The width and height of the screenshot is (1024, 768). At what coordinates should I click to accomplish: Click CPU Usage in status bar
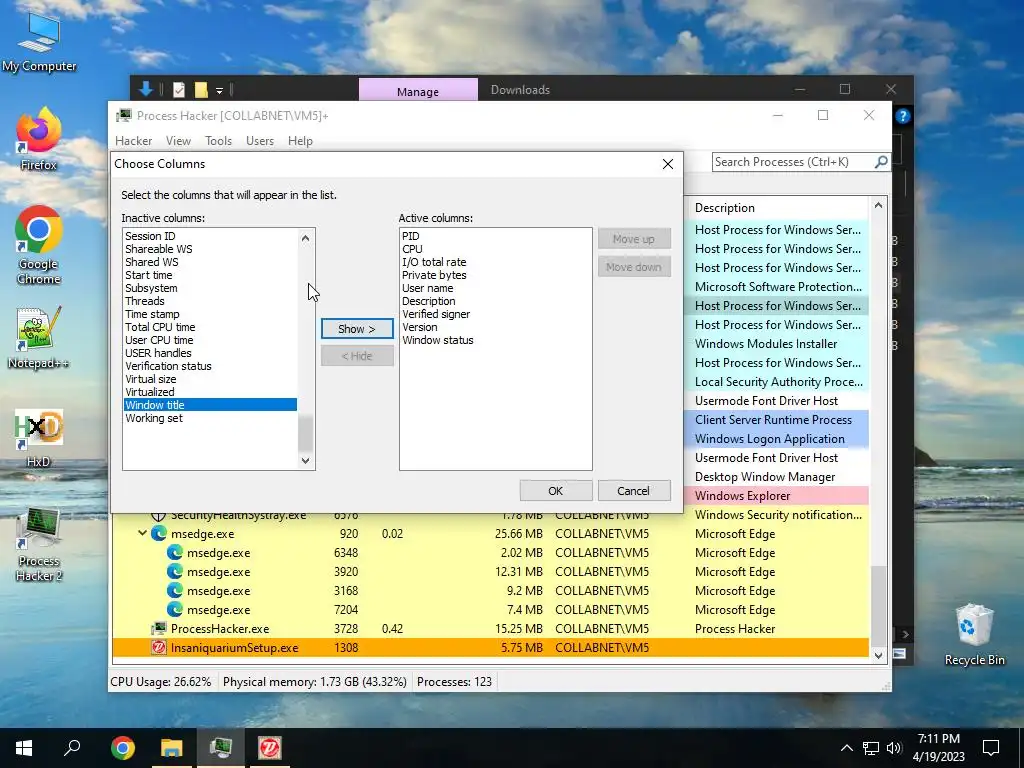pos(161,682)
